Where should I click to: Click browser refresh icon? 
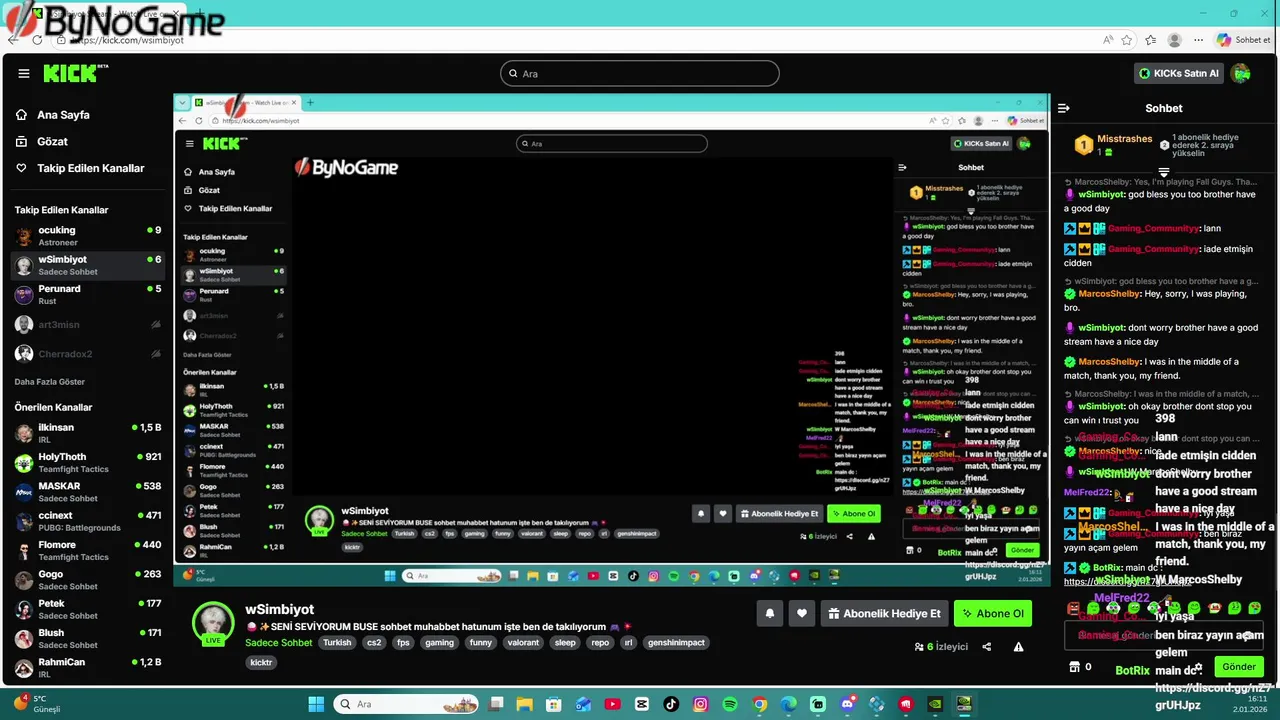pos(37,40)
